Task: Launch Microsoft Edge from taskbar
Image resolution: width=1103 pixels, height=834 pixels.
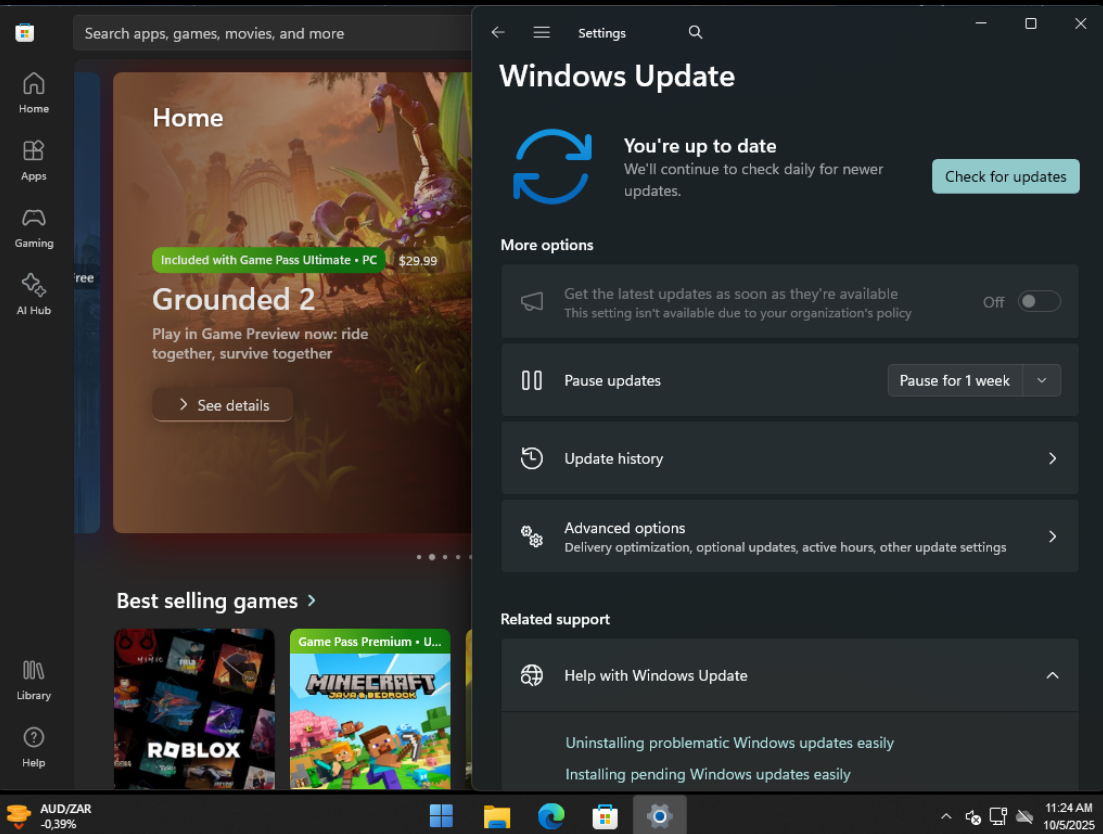Action: coord(551,816)
